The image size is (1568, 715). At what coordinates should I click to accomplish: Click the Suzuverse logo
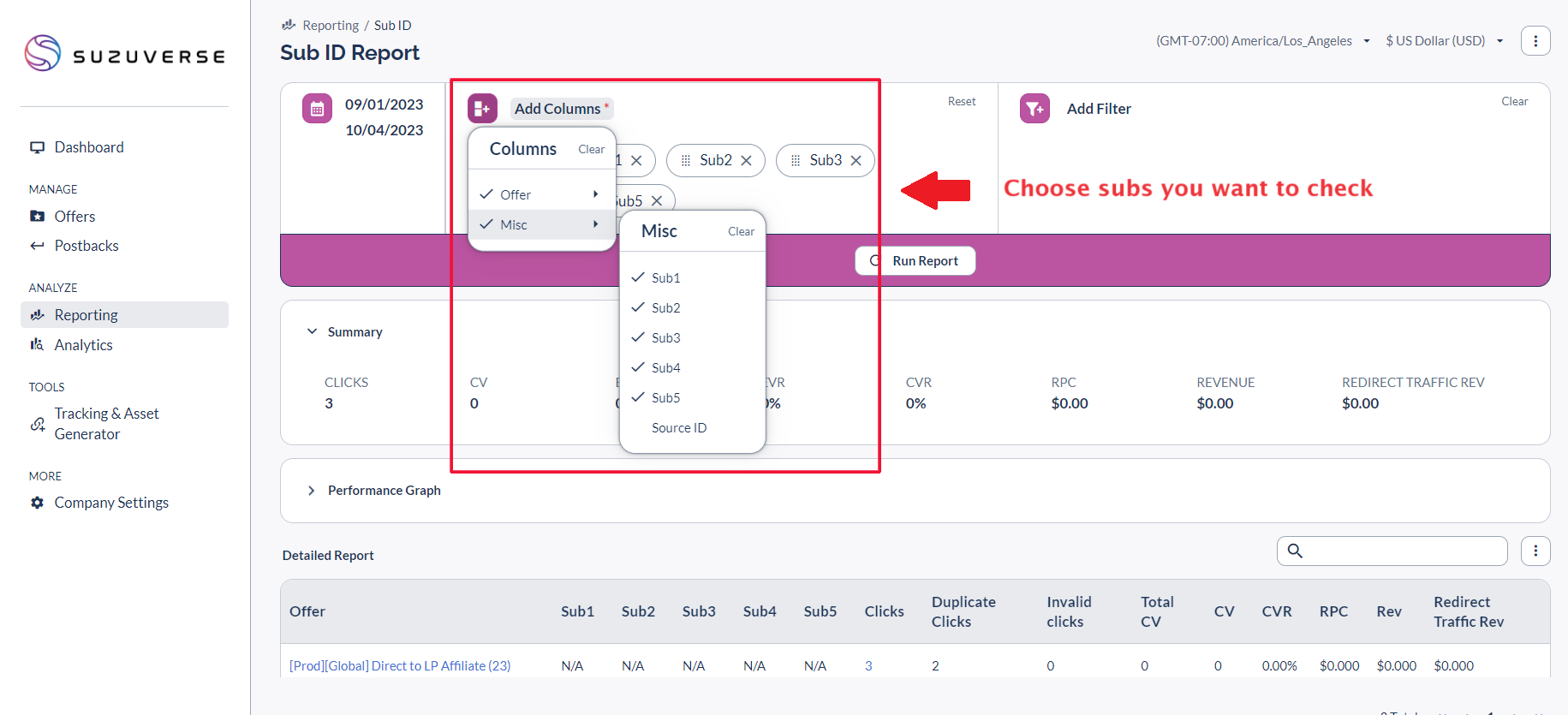click(x=125, y=54)
